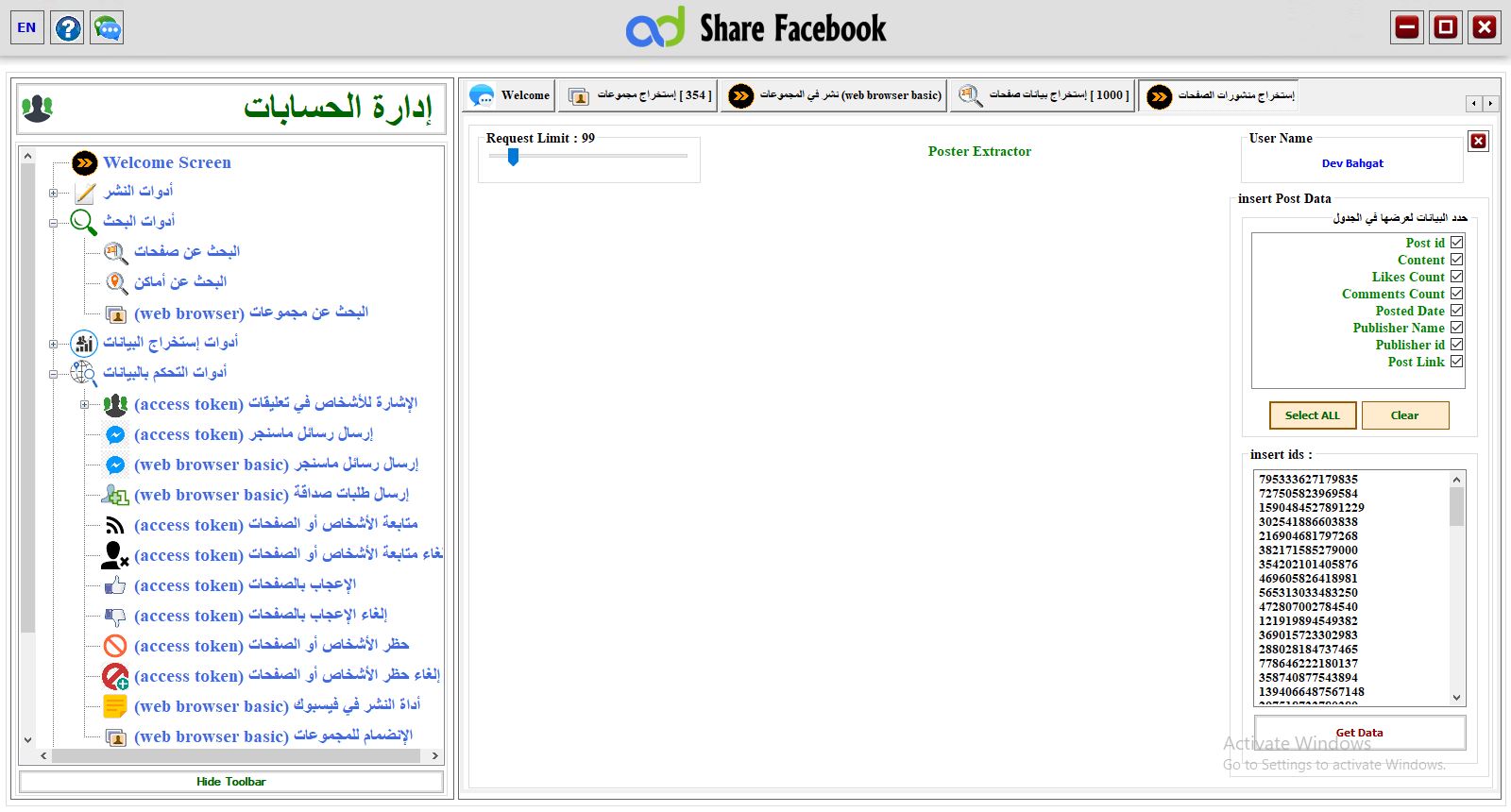
Task: Expand the publishing tools tree node
Action: 54,193
